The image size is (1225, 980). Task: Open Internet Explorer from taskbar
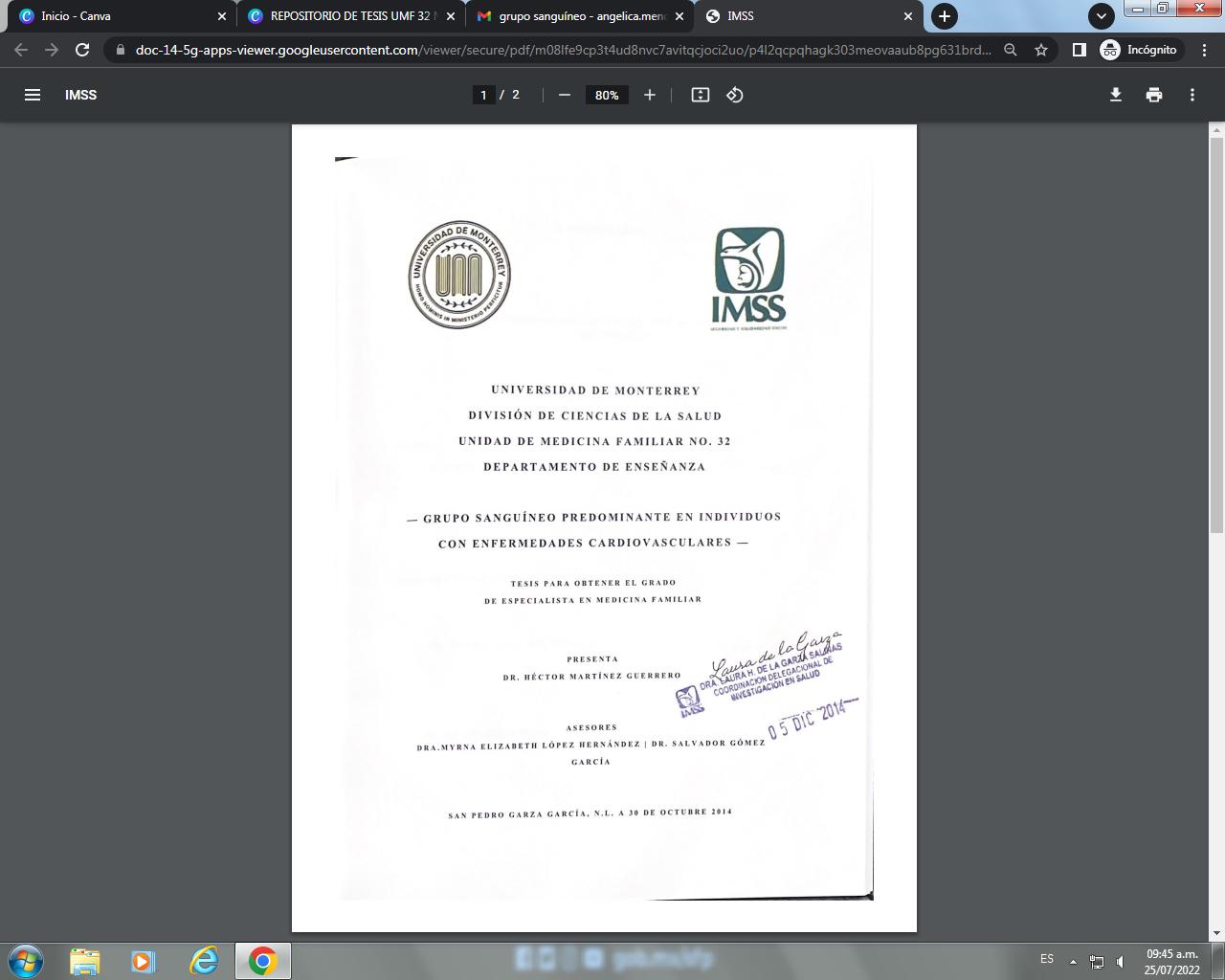coord(204,961)
